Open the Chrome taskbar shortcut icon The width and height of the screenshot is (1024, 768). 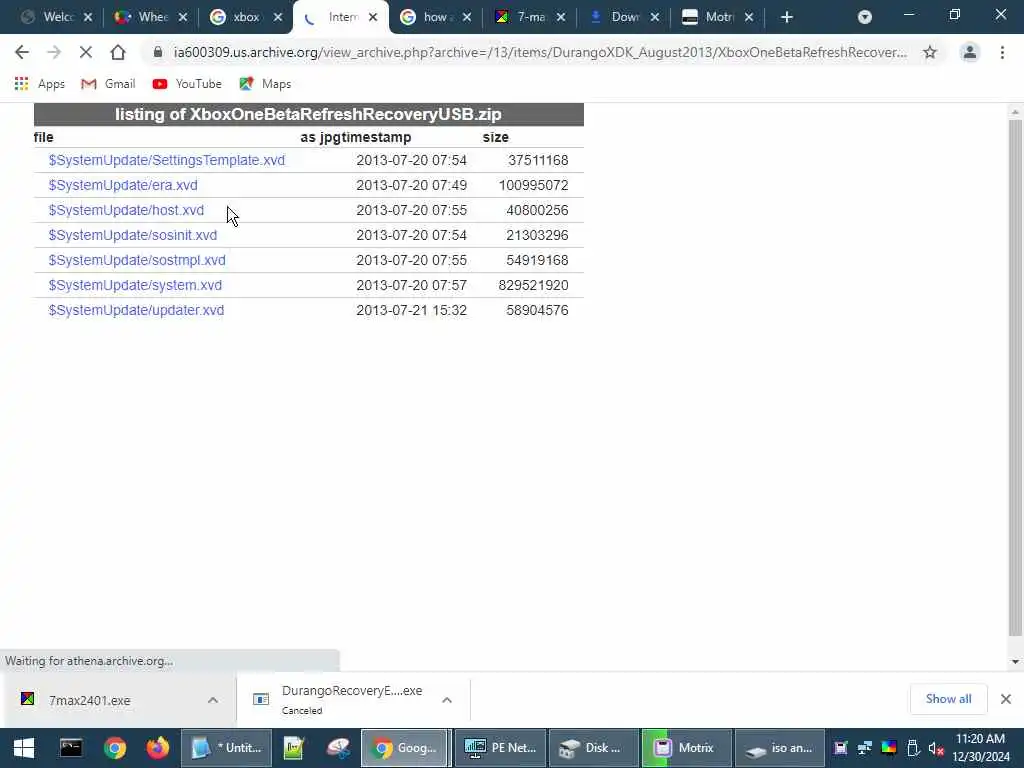point(114,748)
